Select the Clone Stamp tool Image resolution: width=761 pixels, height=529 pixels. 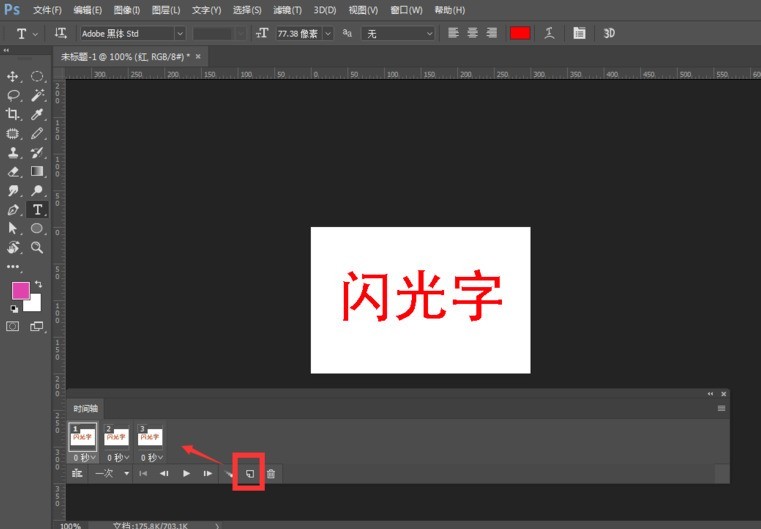13,152
